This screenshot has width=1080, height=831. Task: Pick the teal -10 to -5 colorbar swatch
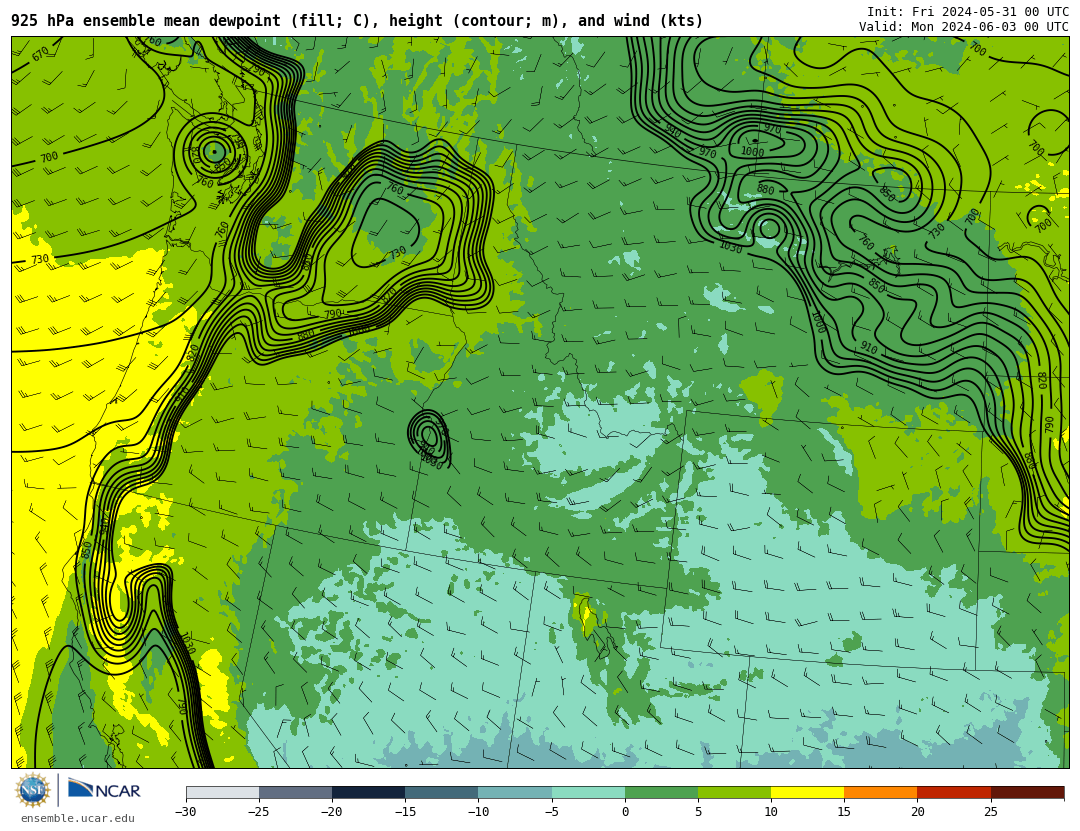[x=515, y=792]
